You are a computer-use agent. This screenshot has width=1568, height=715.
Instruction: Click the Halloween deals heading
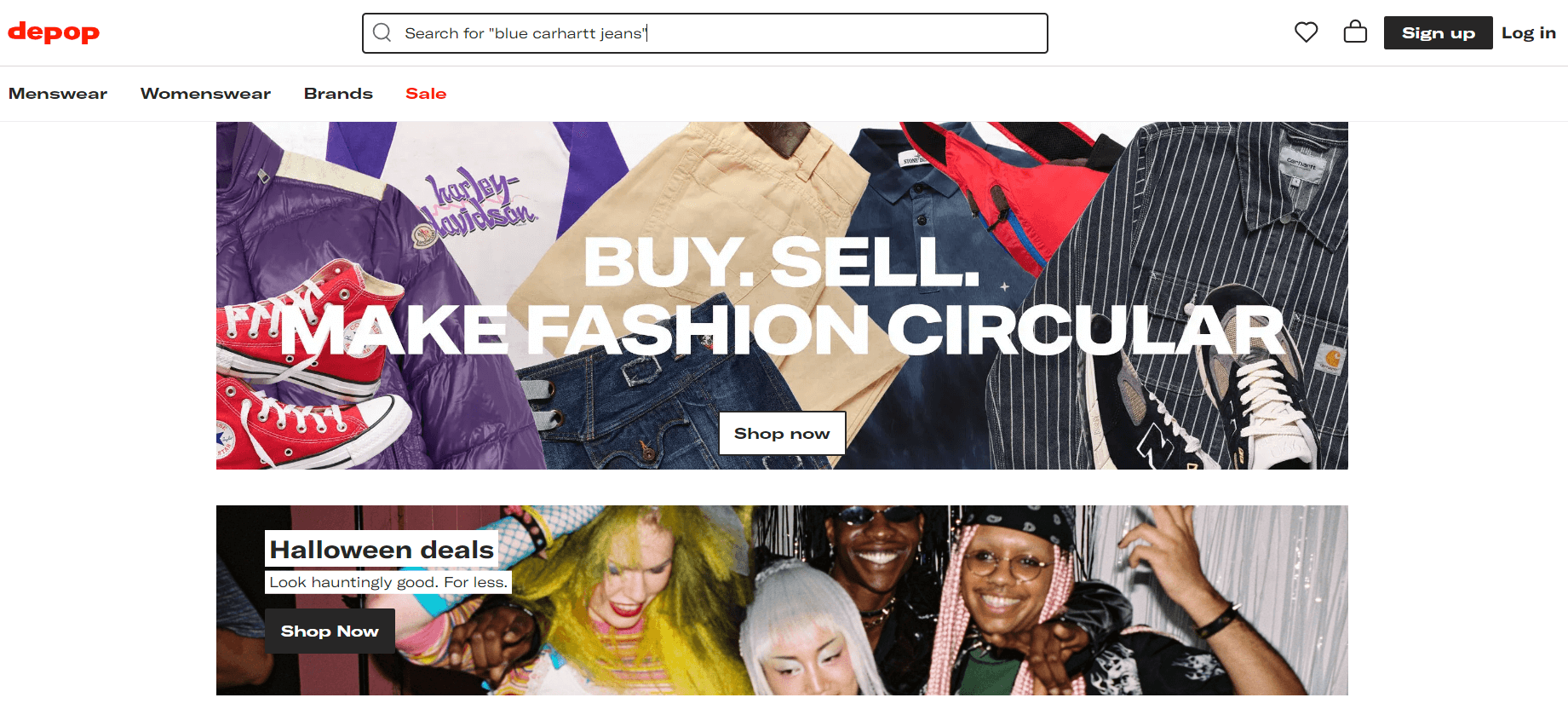click(x=382, y=550)
